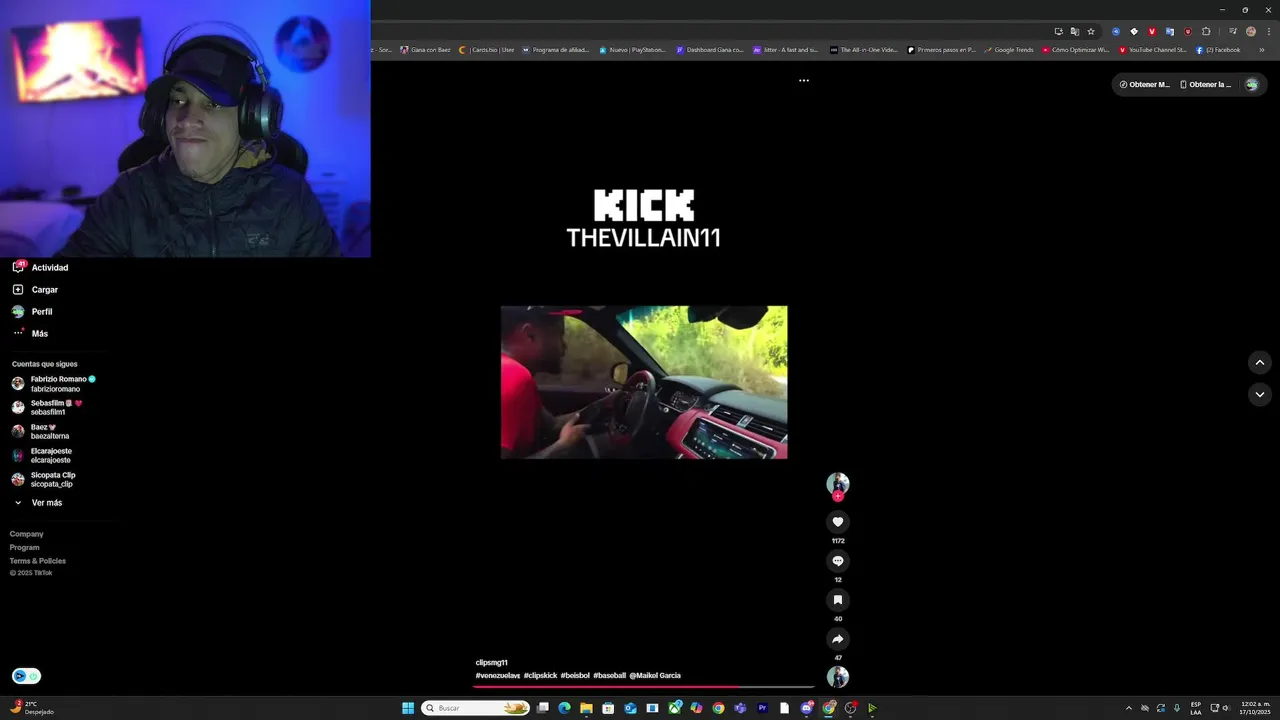The width and height of the screenshot is (1280, 720).
Task: Open the Programa de afiliad... bookmark
Action: 556,50
